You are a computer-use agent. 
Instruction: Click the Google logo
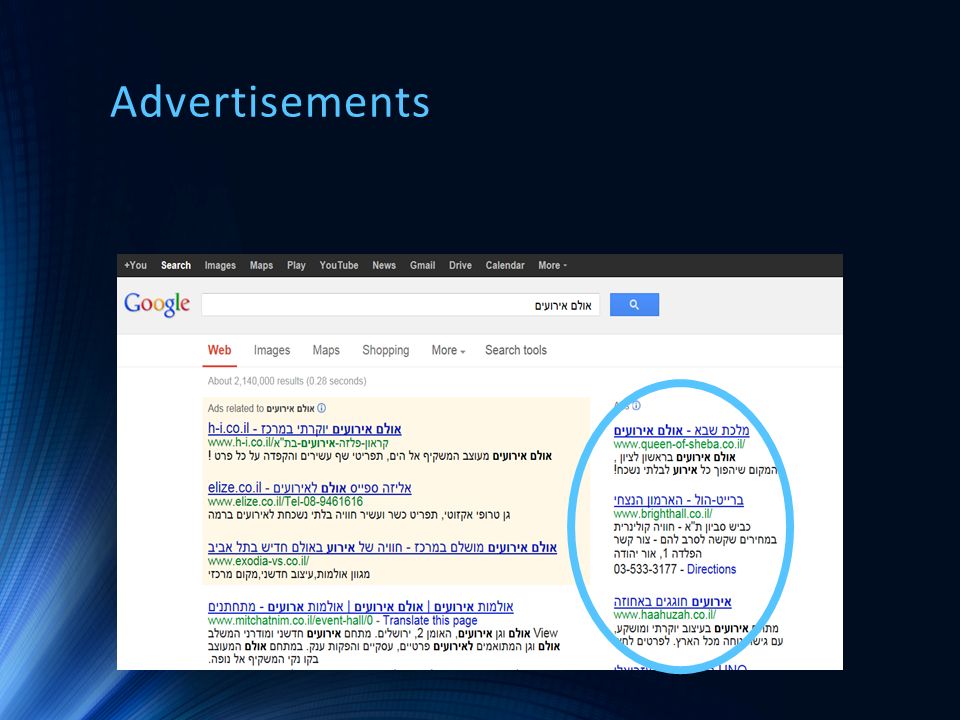point(157,304)
